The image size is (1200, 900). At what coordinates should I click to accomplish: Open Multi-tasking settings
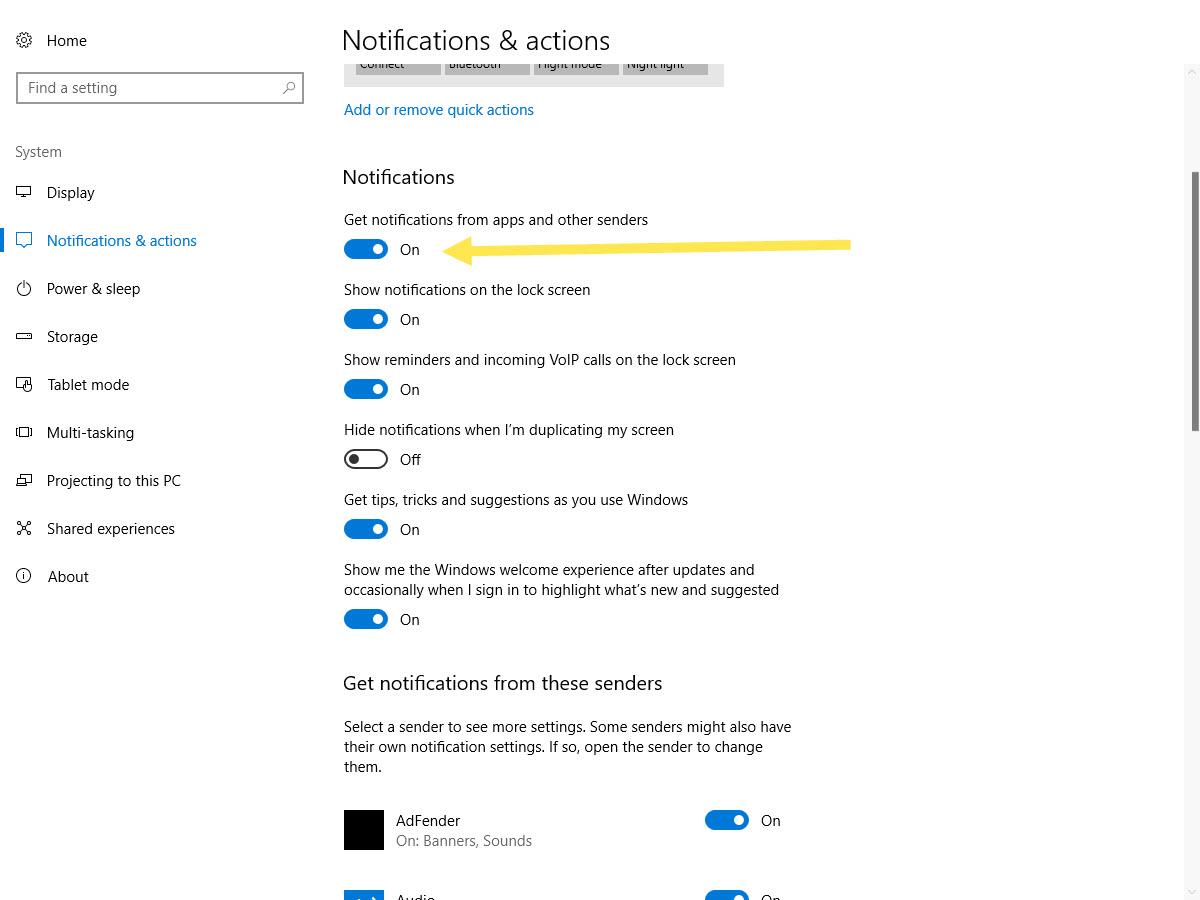(x=90, y=432)
